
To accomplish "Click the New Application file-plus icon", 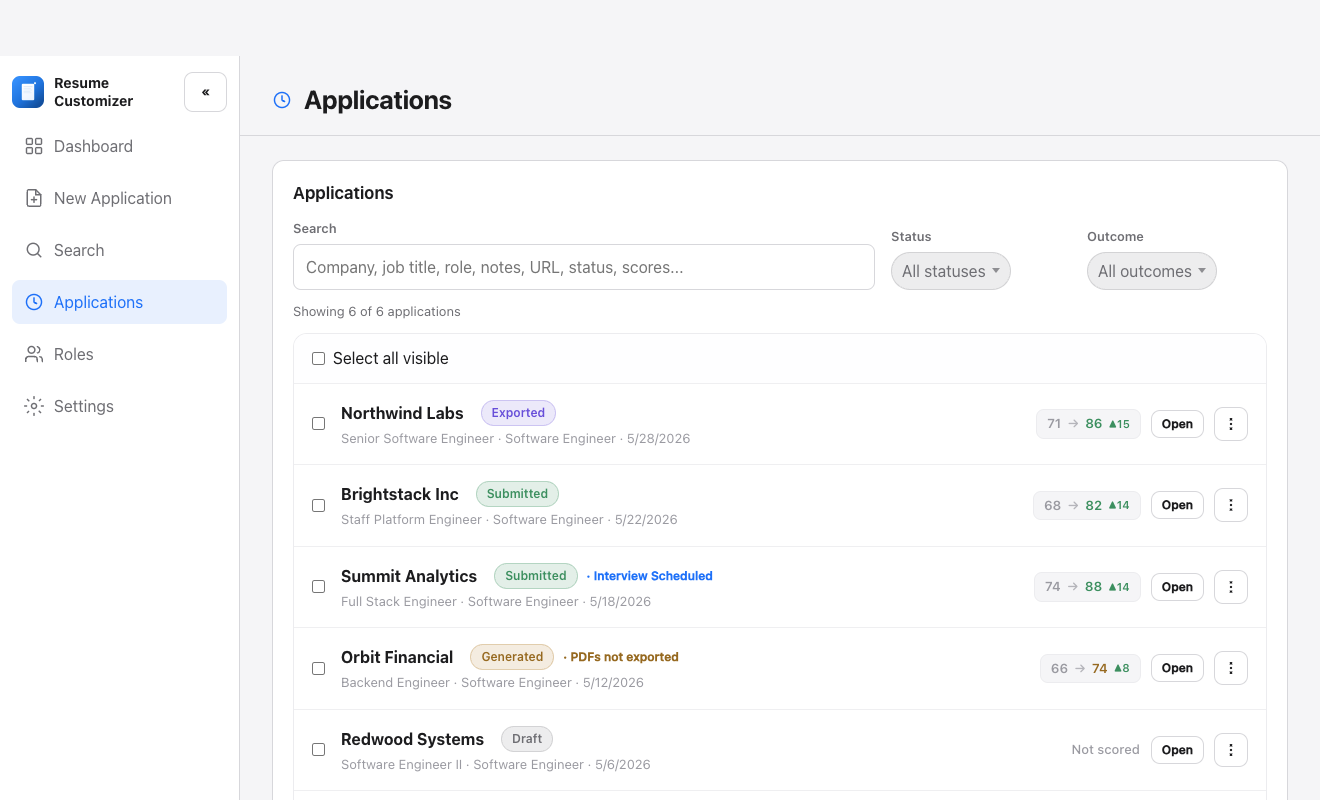I will pos(34,198).
